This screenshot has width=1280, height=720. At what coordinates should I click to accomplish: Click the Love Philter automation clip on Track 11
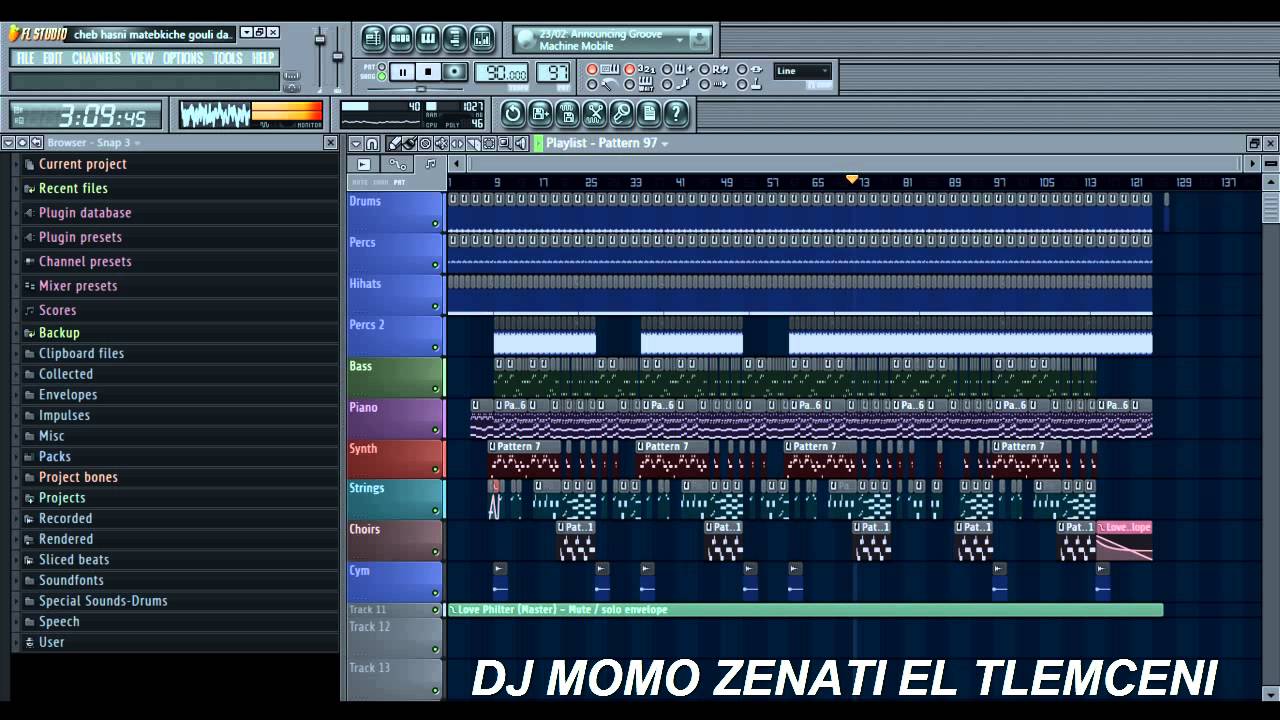[805, 610]
